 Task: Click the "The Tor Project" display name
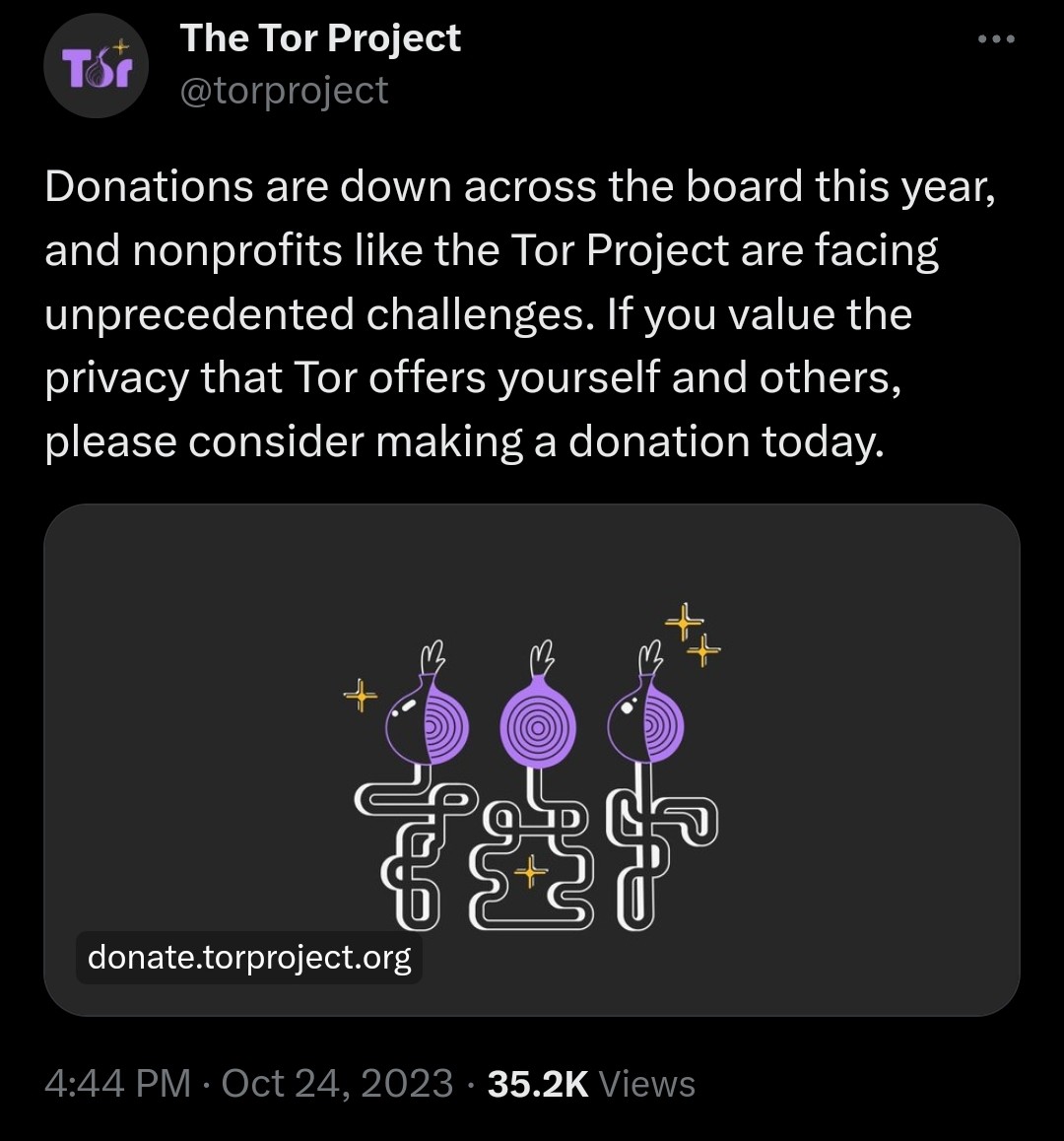(x=320, y=38)
